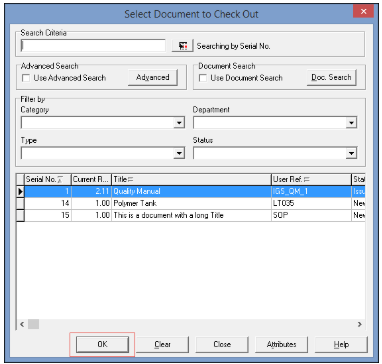Click the 2.11 revision cell

point(91,191)
